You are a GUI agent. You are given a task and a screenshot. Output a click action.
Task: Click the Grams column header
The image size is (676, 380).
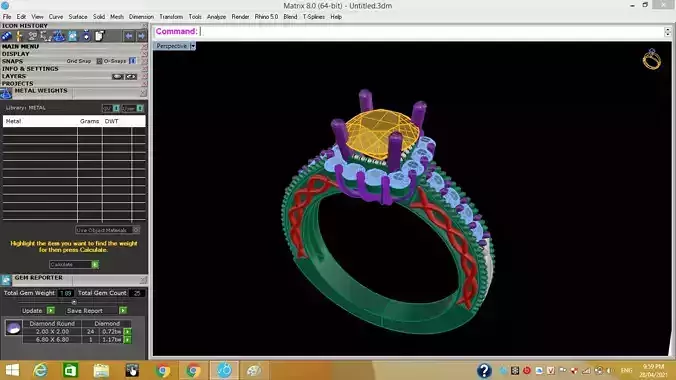pos(89,121)
